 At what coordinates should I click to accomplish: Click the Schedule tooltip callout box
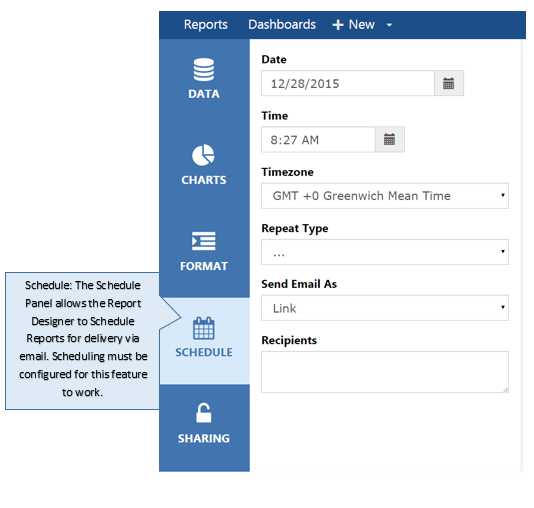click(x=82, y=341)
